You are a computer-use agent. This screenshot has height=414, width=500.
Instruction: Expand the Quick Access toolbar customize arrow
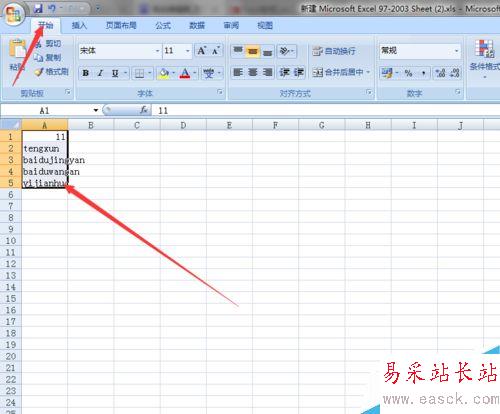pyautogui.click(x=98, y=9)
